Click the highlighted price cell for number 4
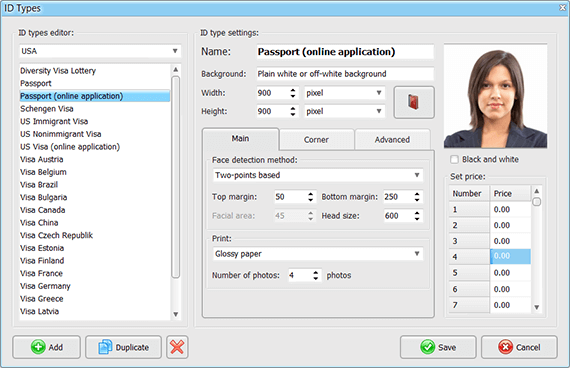Image resolution: width=570 pixels, height=368 pixels. coord(510,256)
